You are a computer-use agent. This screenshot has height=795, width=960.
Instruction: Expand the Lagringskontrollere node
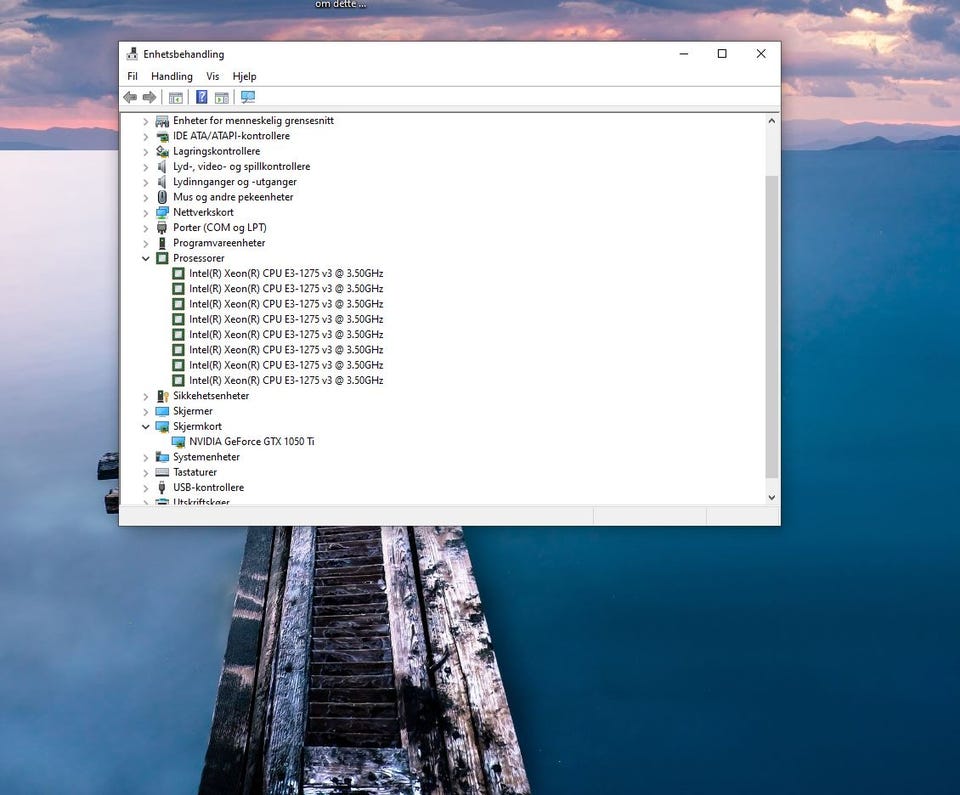pyautogui.click(x=146, y=152)
